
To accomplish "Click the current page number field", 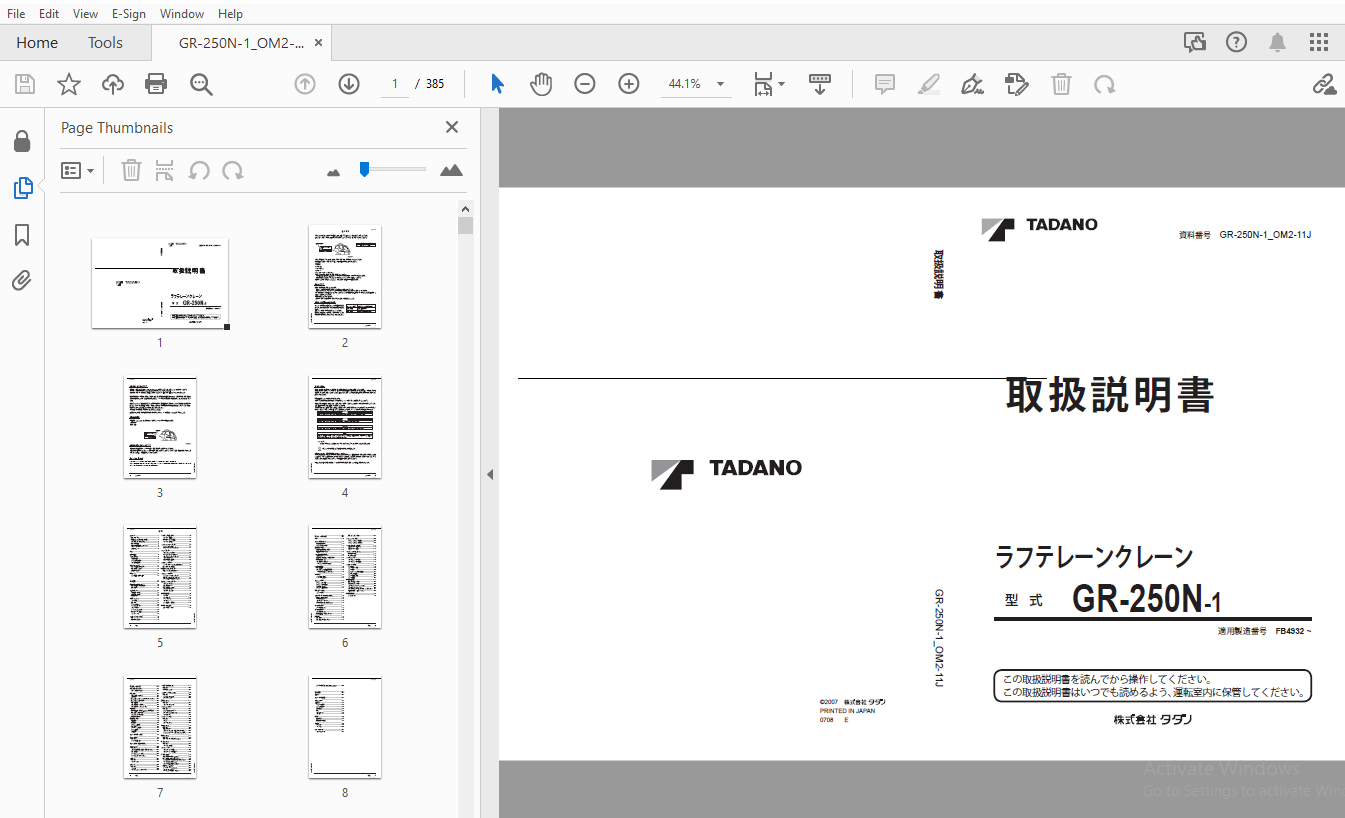I will 395,84.
